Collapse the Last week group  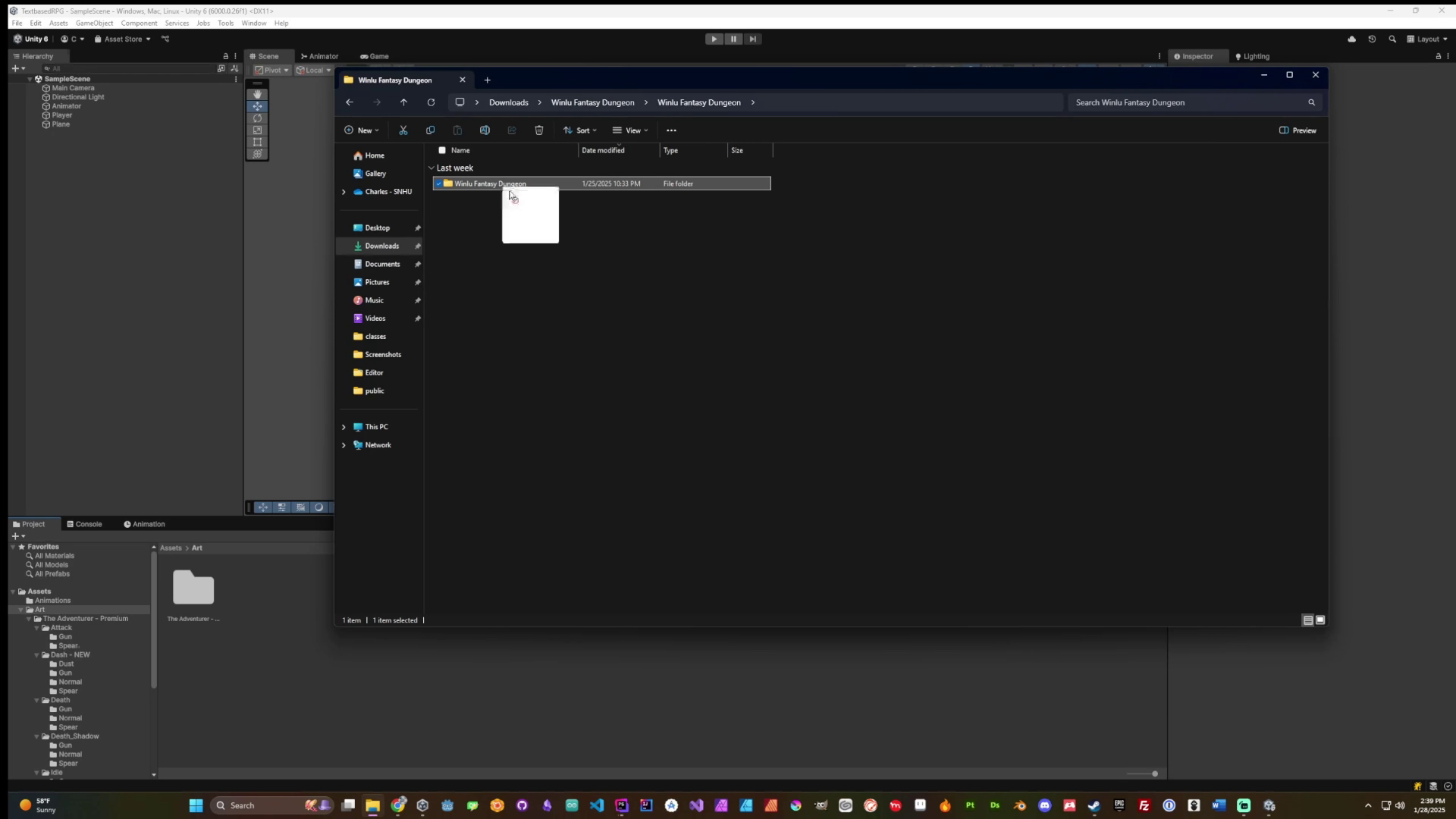[431, 168]
